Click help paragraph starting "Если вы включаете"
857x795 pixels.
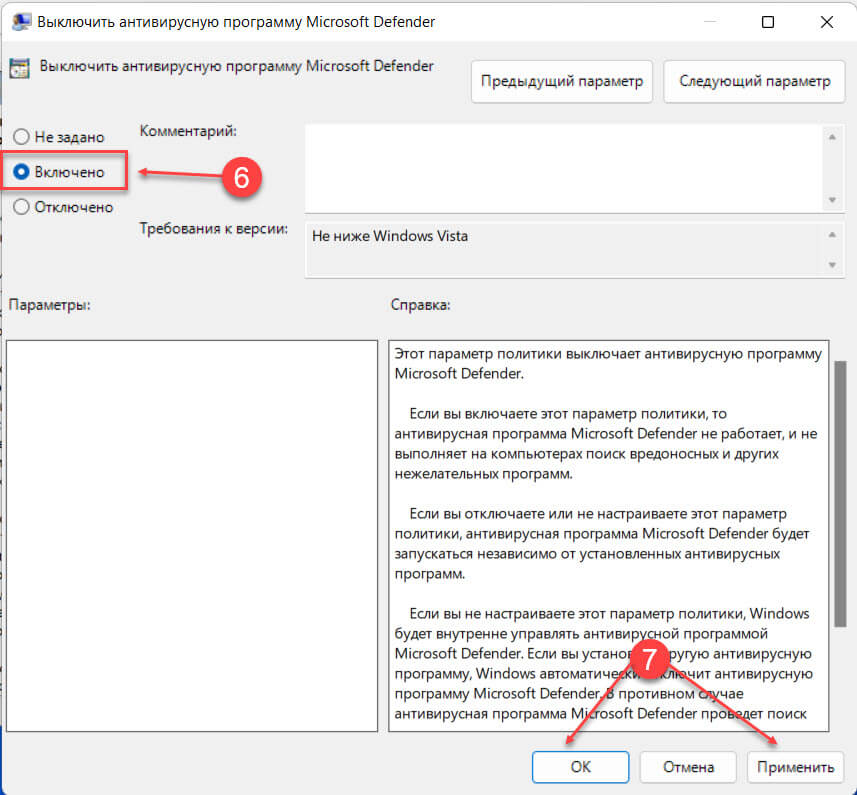(x=606, y=444)
